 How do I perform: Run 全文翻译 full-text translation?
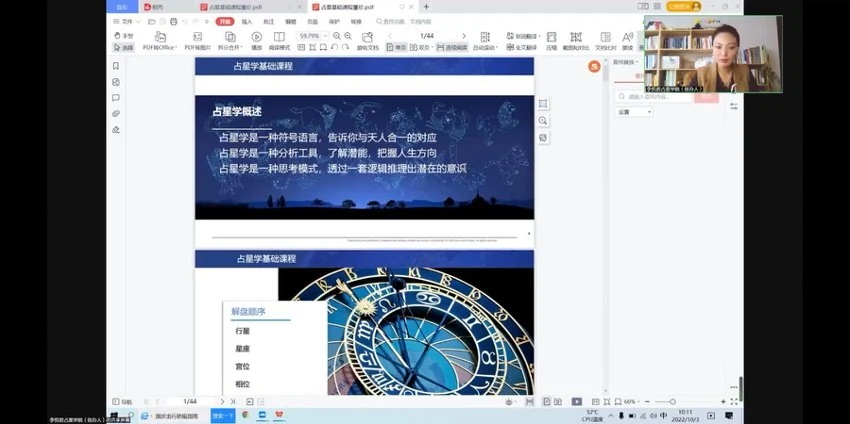(x=521, y=48)
